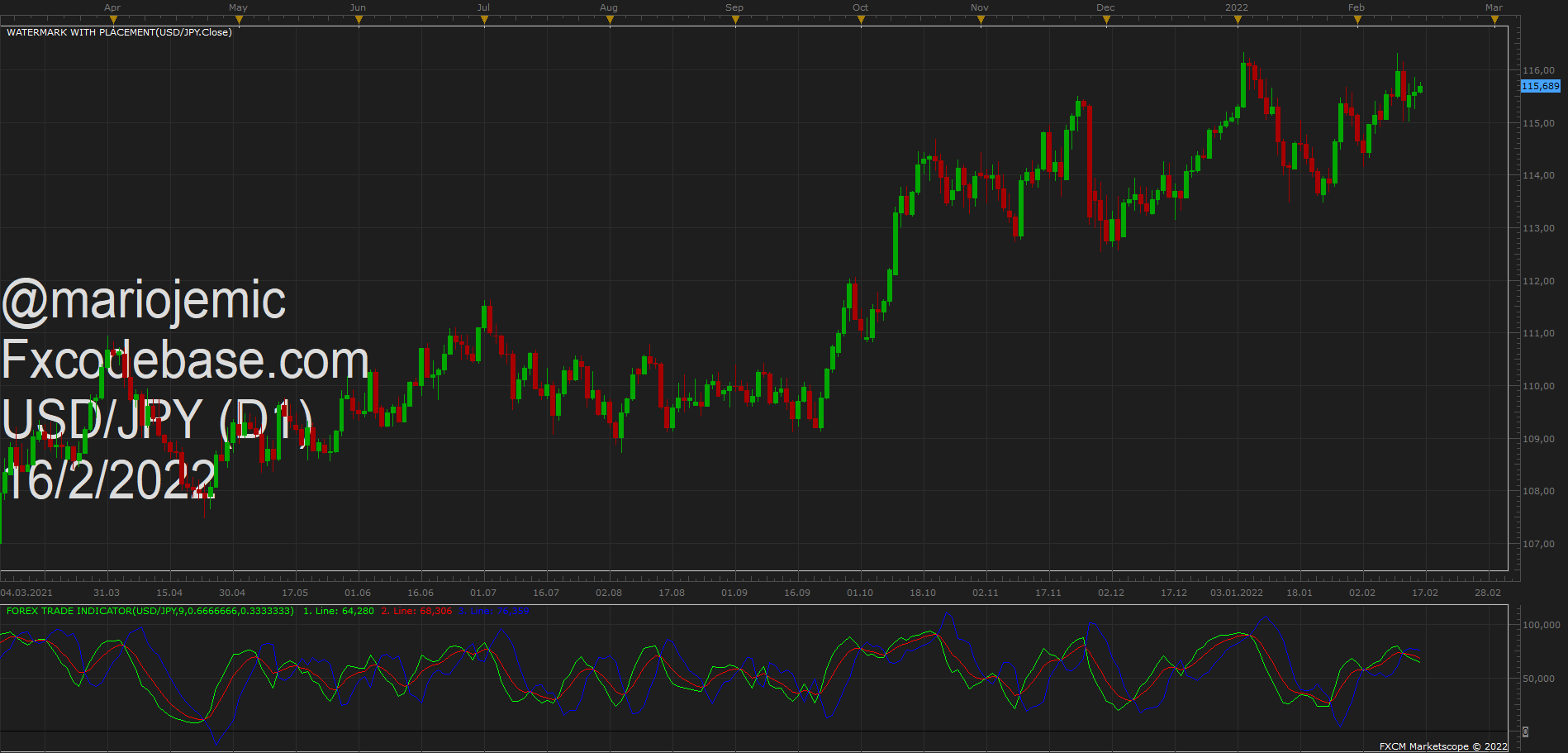
Task: Click the 110,00 price axis label
Action: (x=1539, y=386)
